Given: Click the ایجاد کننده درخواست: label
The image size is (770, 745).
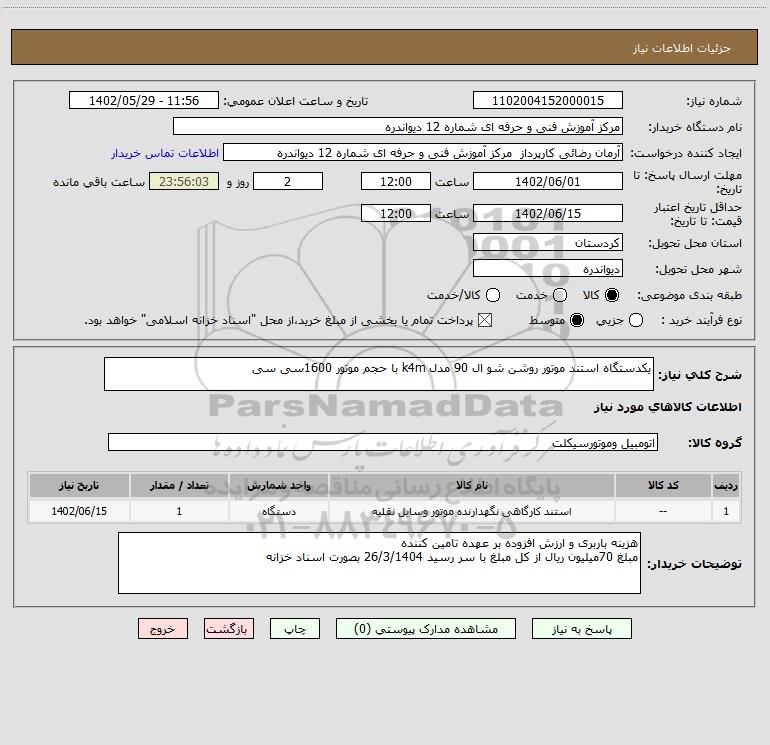Looking at the screenshot, I should (x=686, y=154).
